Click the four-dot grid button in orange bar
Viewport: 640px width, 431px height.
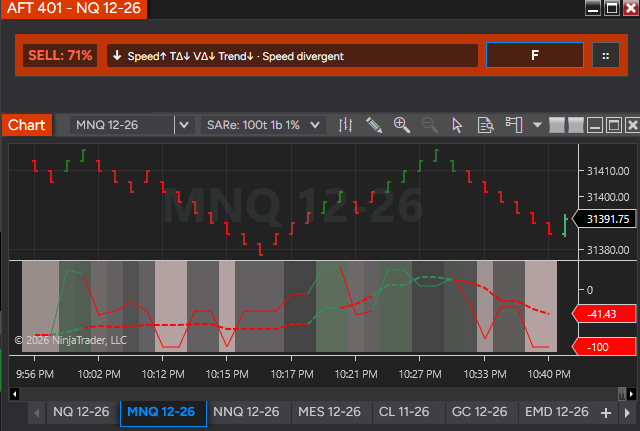[x=606, y=56]
